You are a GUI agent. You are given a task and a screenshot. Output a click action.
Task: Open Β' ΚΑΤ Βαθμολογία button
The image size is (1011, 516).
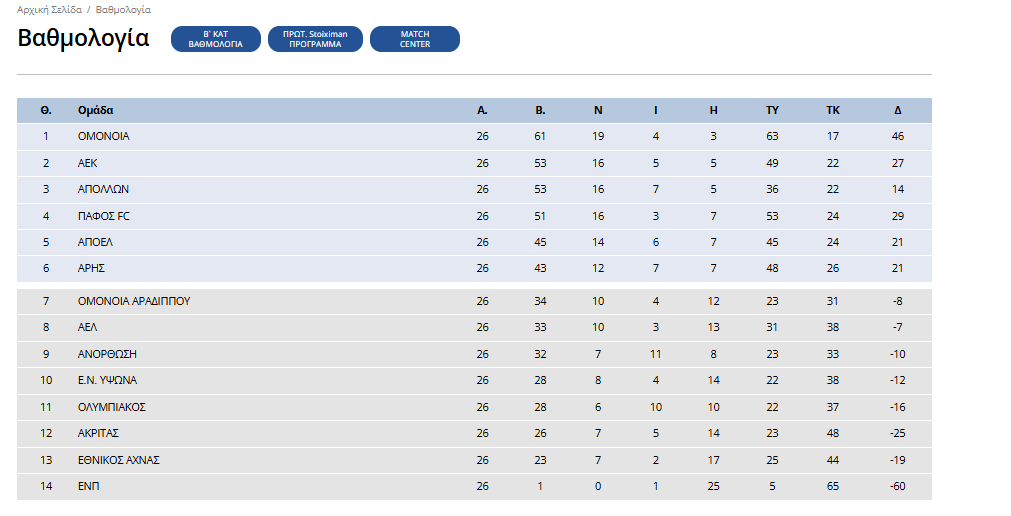pyautogui.click(x=215, y=39)
